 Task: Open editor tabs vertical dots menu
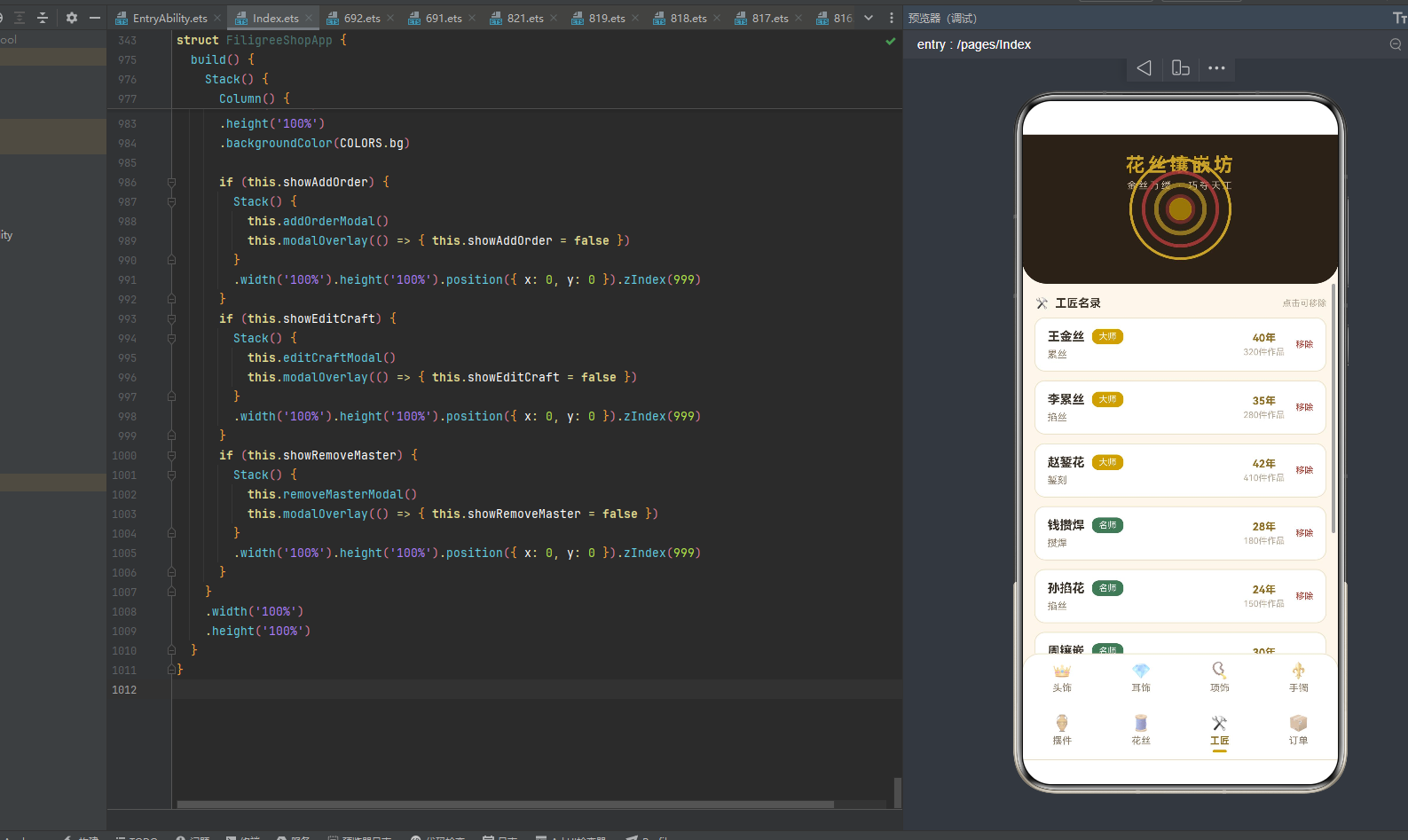coord(892,18)
